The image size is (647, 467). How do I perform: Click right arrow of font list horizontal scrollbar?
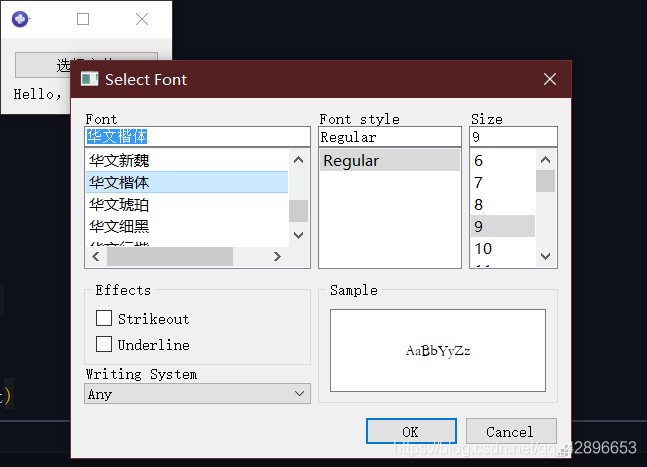pos(277,257)
